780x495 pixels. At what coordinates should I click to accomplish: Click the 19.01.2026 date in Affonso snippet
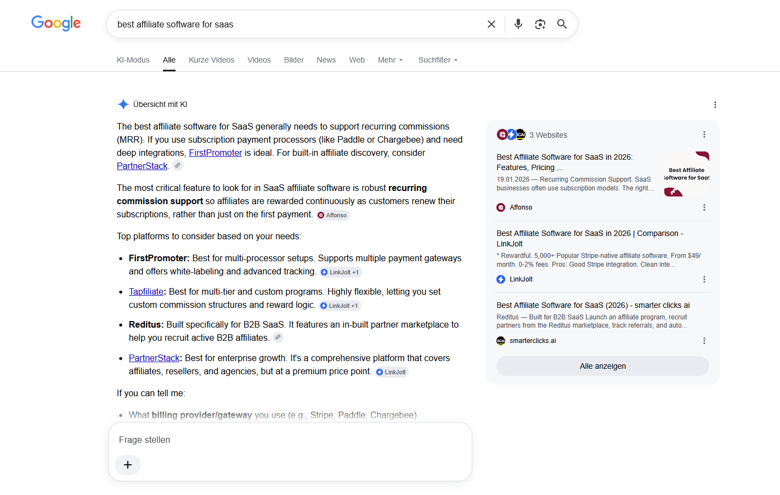pyautogui.click(x=512, y=179)
